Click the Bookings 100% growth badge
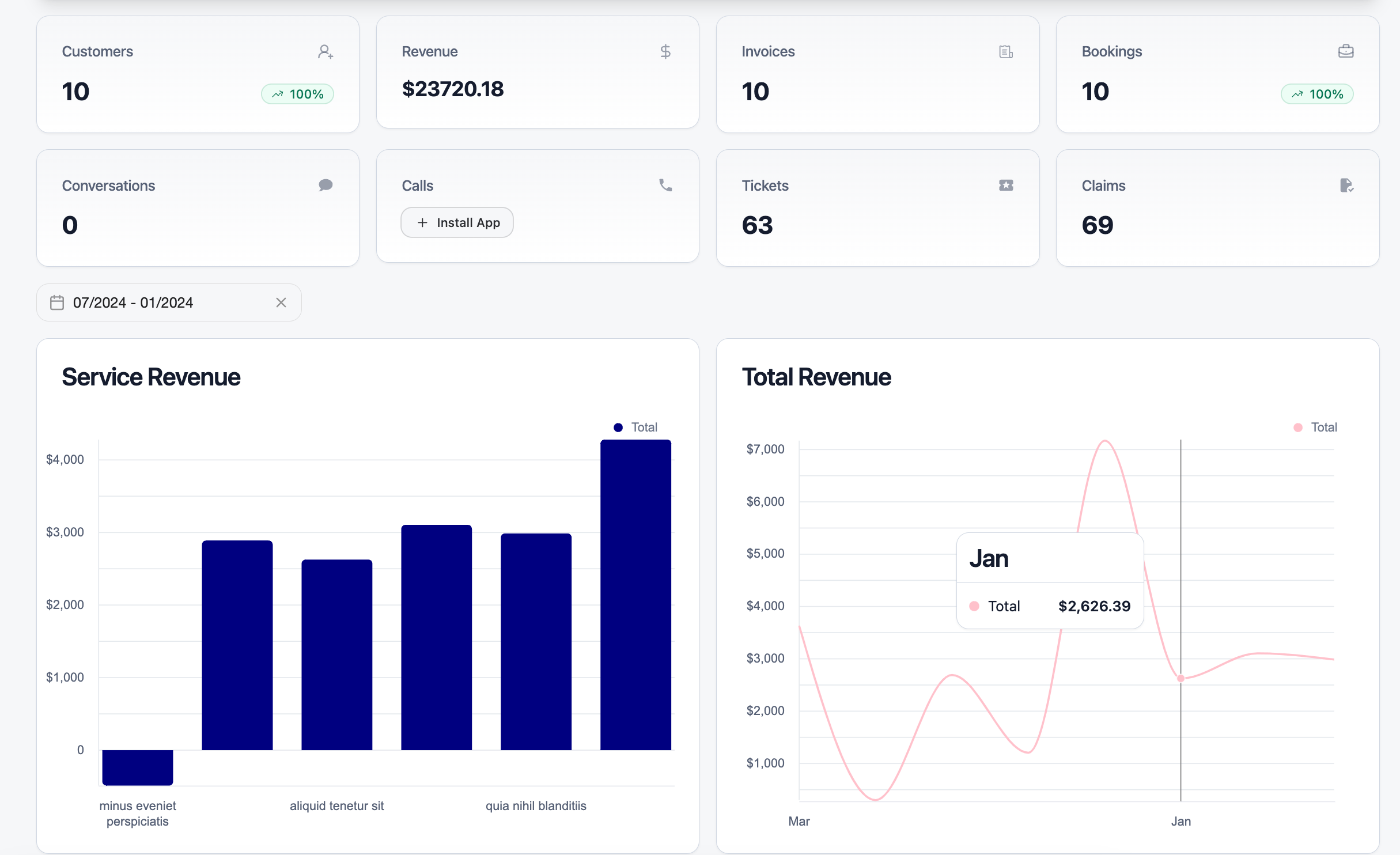Viewport: 1400px width, 855px height. 1317,94
